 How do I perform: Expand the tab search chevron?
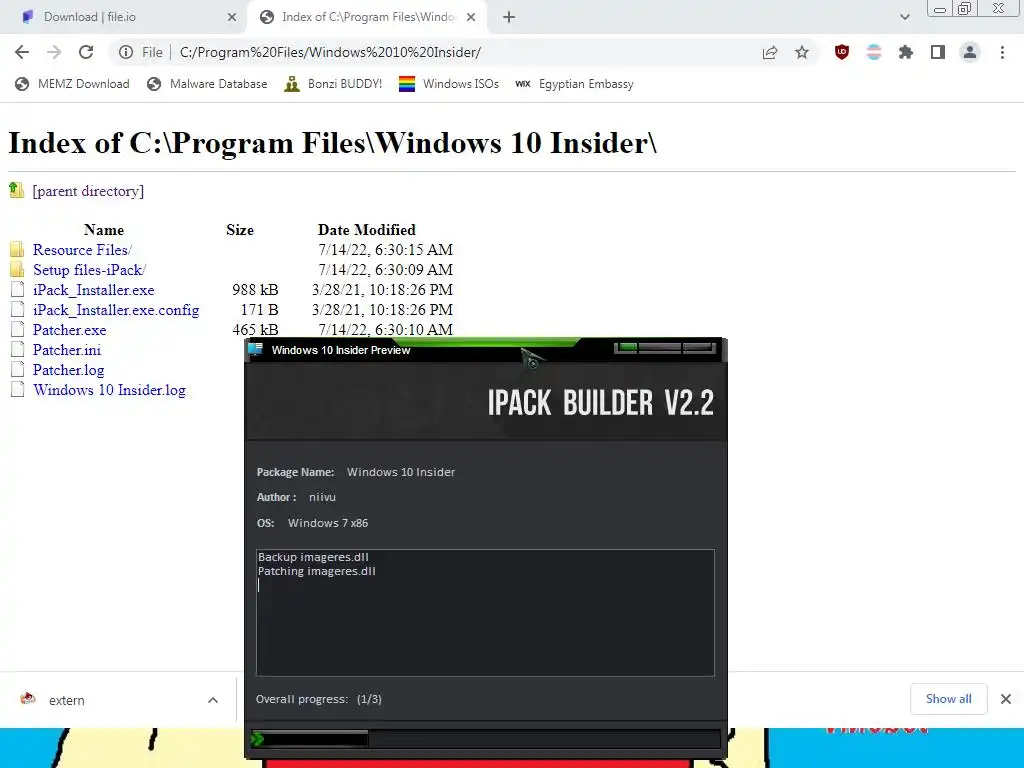tap(904, 18)
